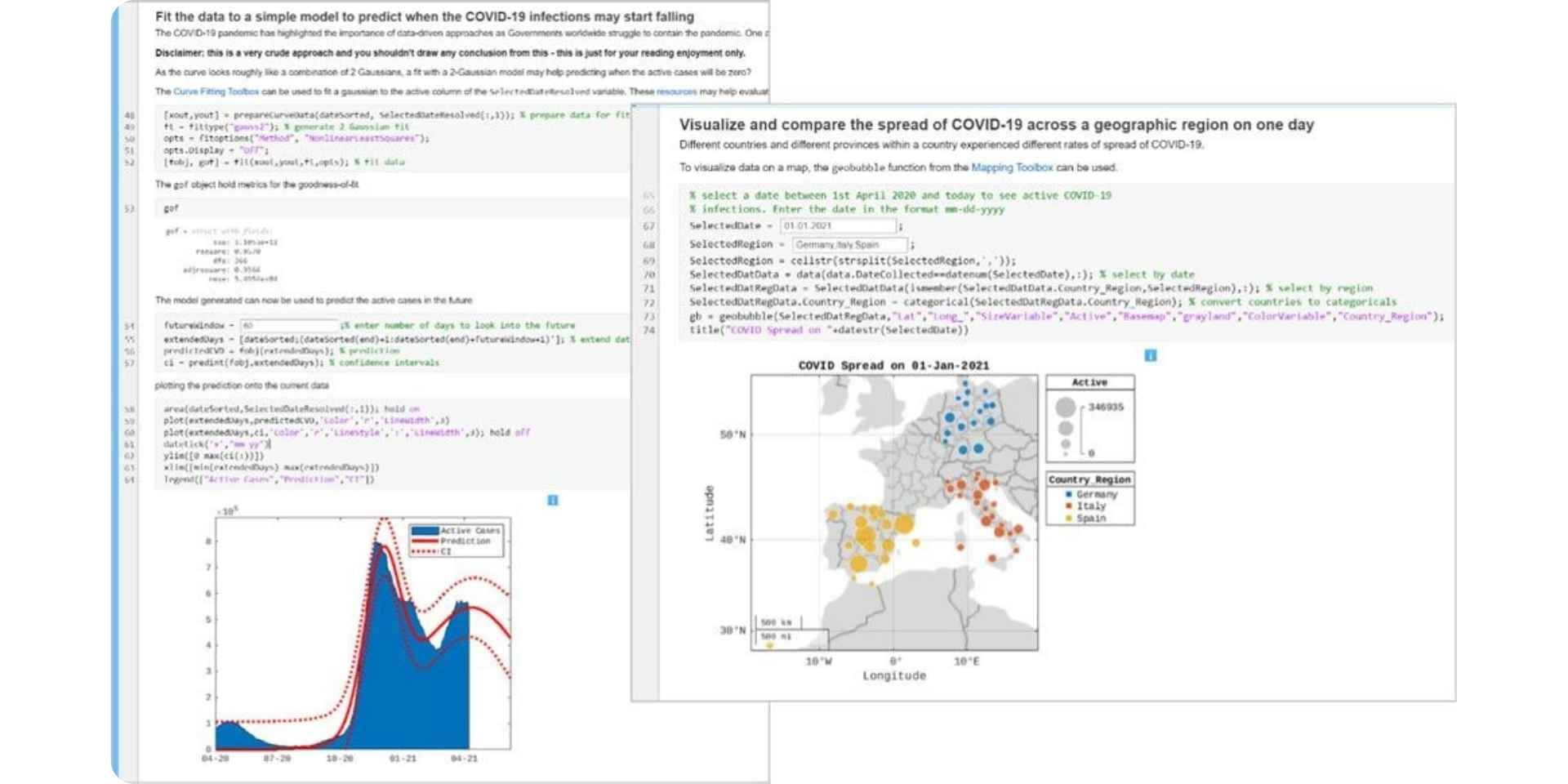Click the gof code line
The width and height of the screenshot is (1568, 784).
click(171, 209)
